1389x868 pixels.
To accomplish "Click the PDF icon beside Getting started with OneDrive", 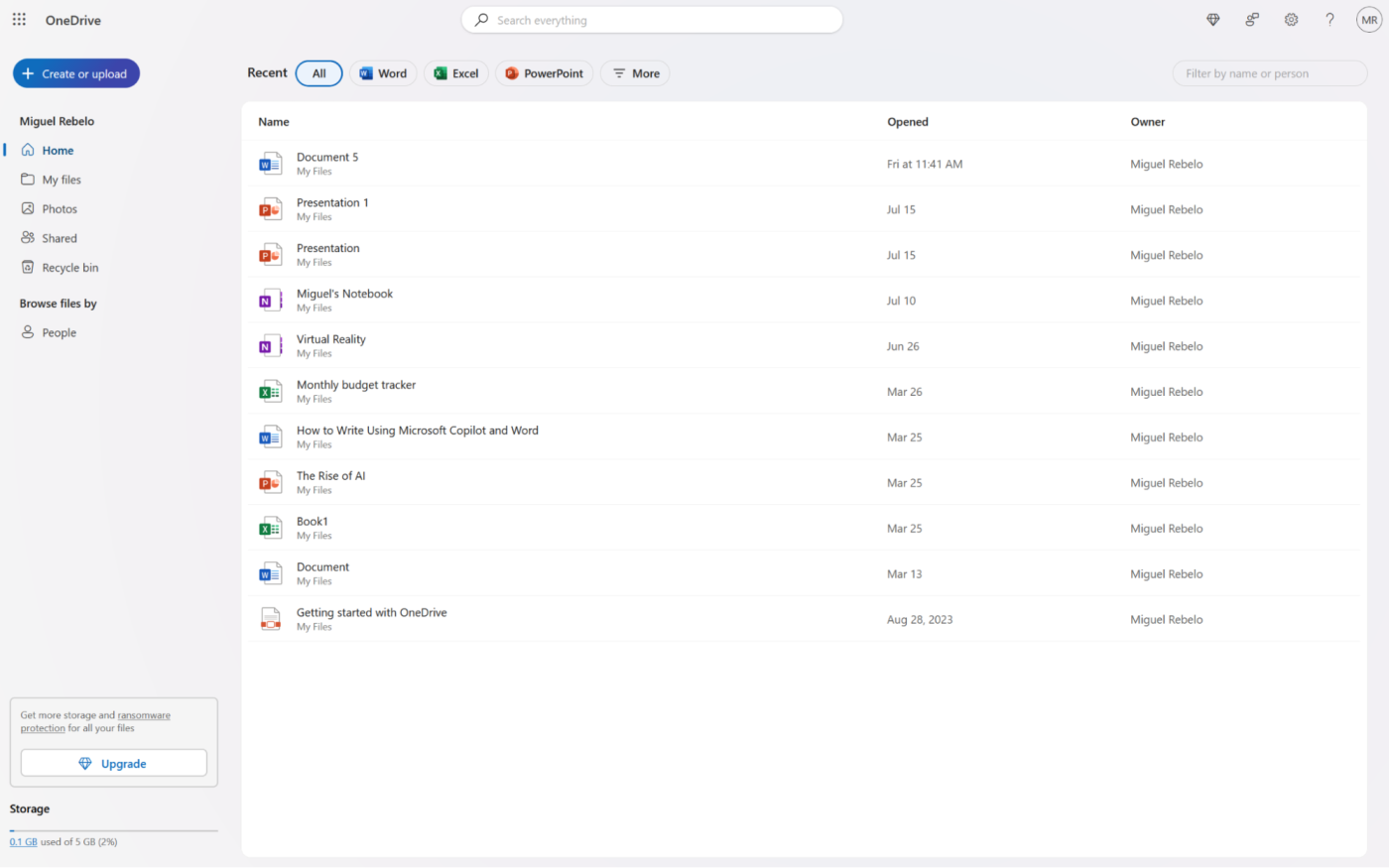I will 270,619.
